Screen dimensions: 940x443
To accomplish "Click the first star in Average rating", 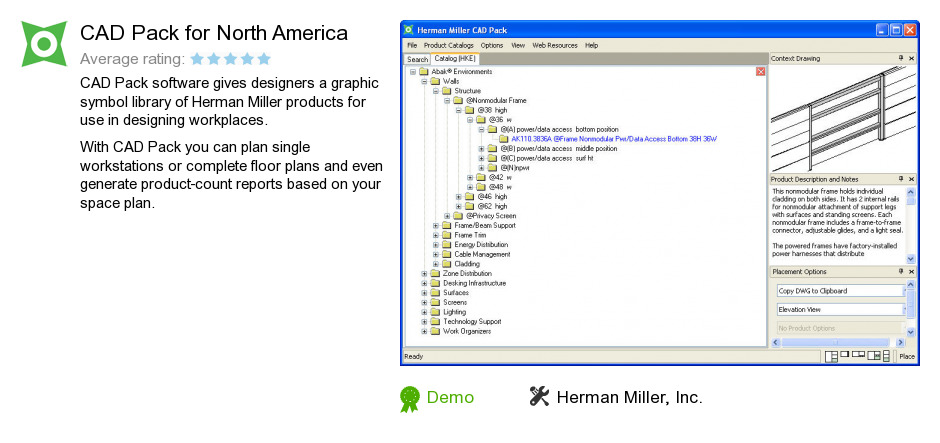I will click(197, 59).
